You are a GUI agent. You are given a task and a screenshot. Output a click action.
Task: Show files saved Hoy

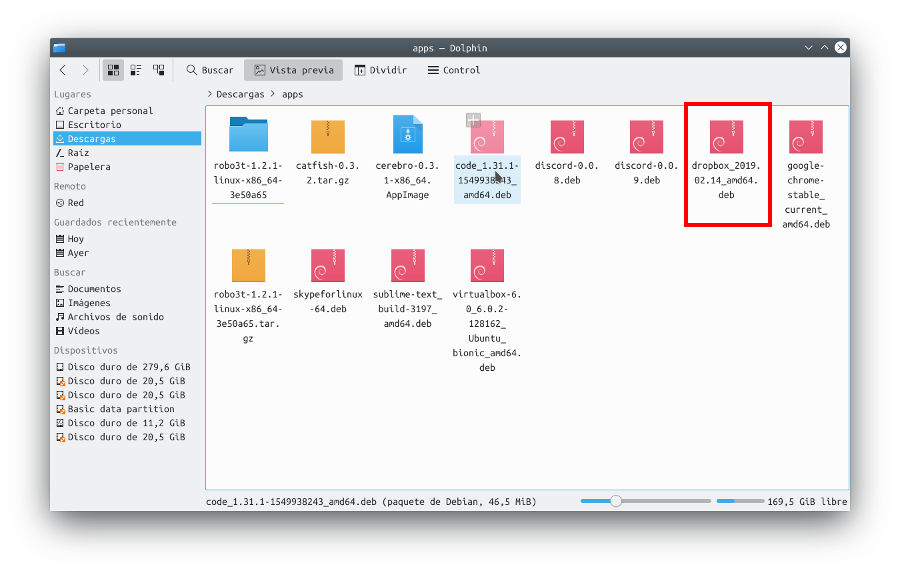click(127, 239)
